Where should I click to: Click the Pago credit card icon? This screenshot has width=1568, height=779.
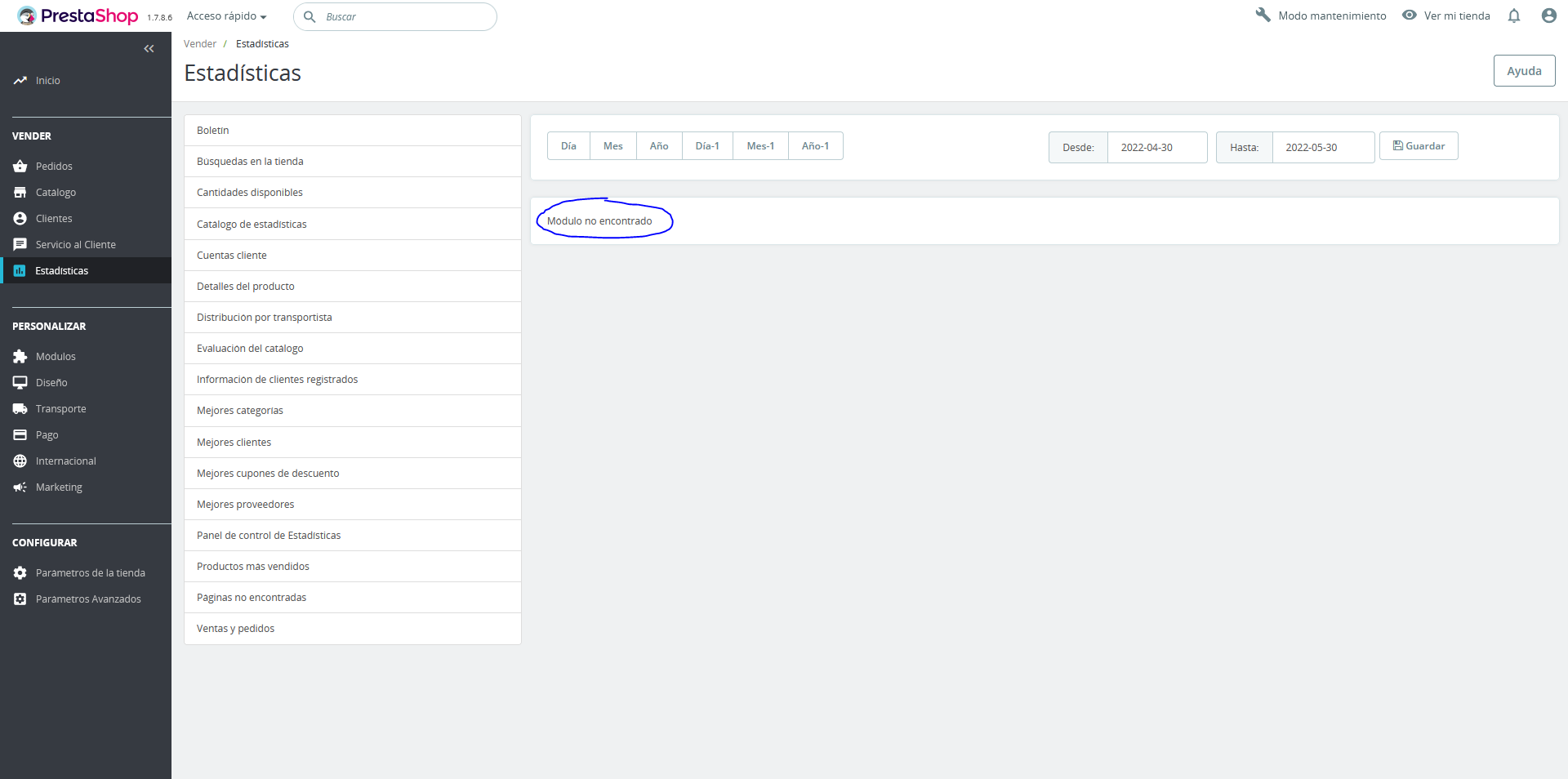(20, 435)
